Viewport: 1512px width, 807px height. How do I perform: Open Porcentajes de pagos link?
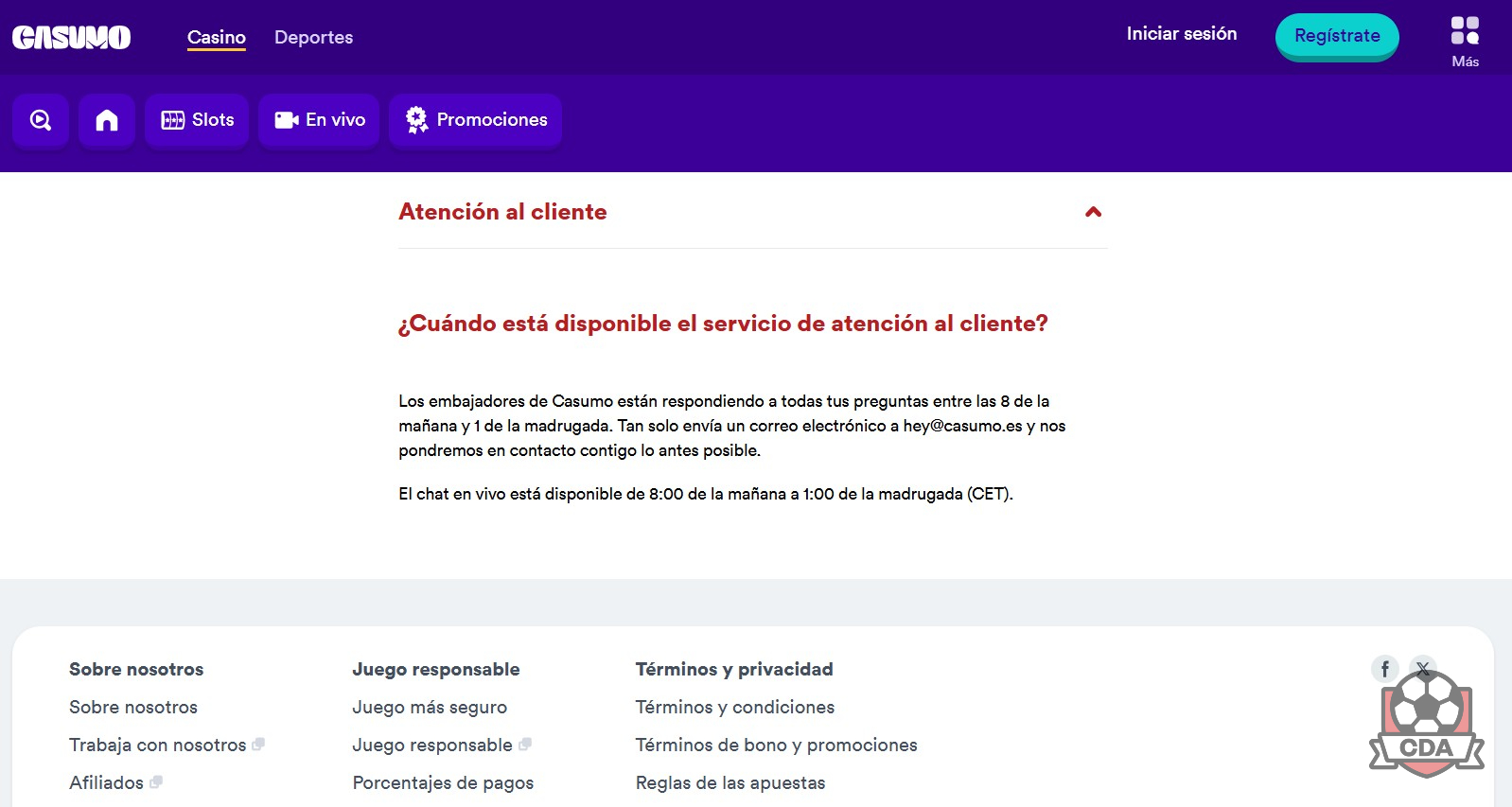pos(443,782)
